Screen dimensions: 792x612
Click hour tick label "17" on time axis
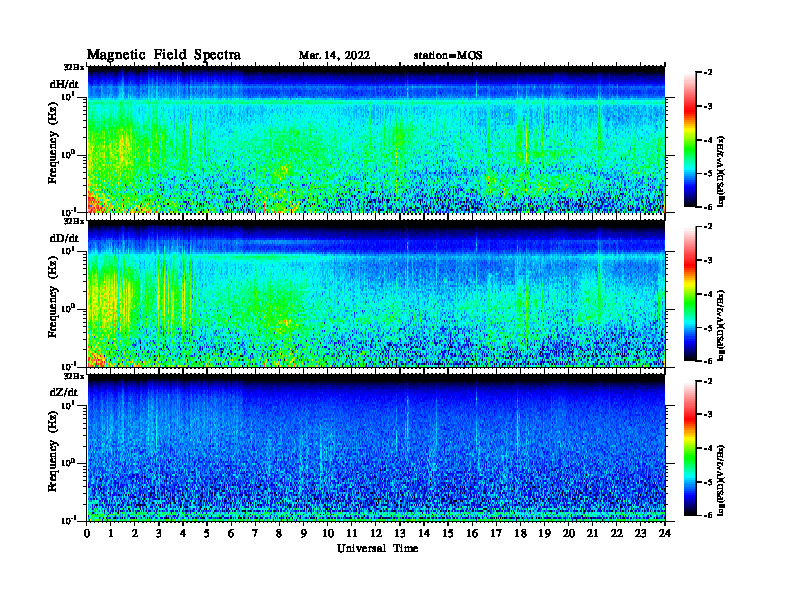click(496, 534)
